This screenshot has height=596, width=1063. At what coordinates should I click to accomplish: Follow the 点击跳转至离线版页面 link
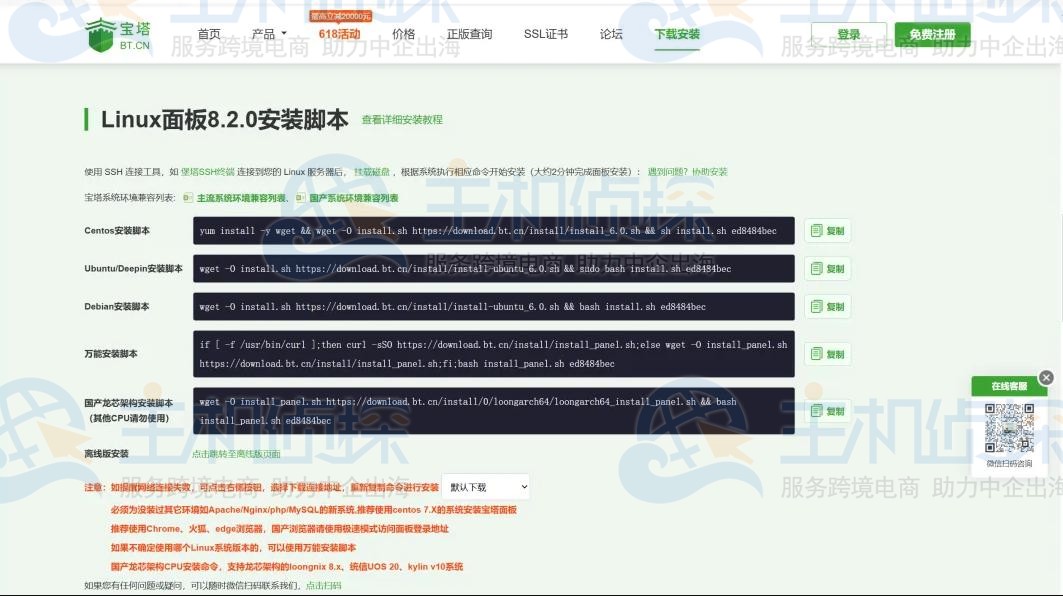(x=236, y=454)
